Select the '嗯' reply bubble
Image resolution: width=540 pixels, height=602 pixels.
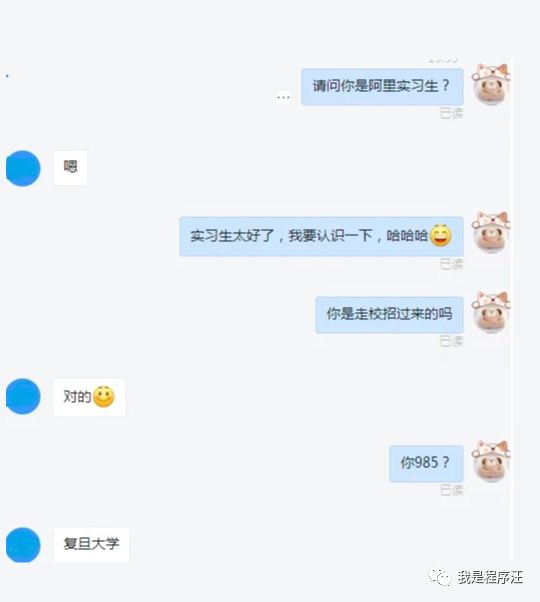[70, 168]
